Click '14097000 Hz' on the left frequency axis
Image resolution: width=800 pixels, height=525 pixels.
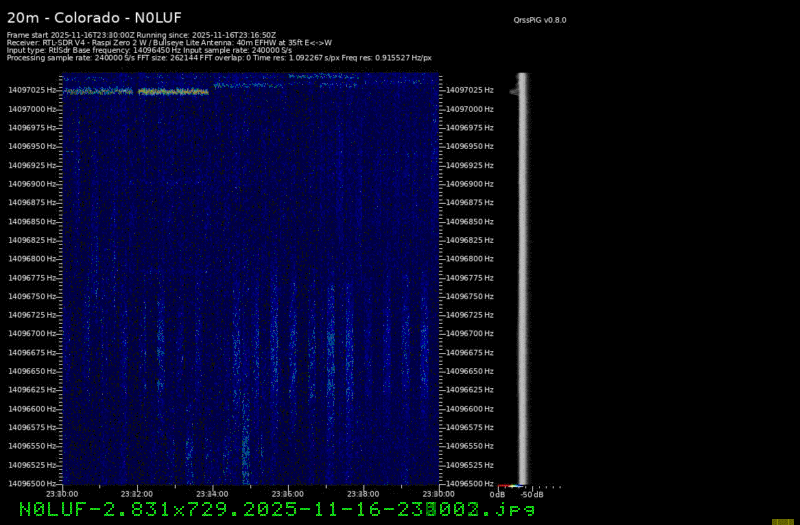(x=32, y=109)
